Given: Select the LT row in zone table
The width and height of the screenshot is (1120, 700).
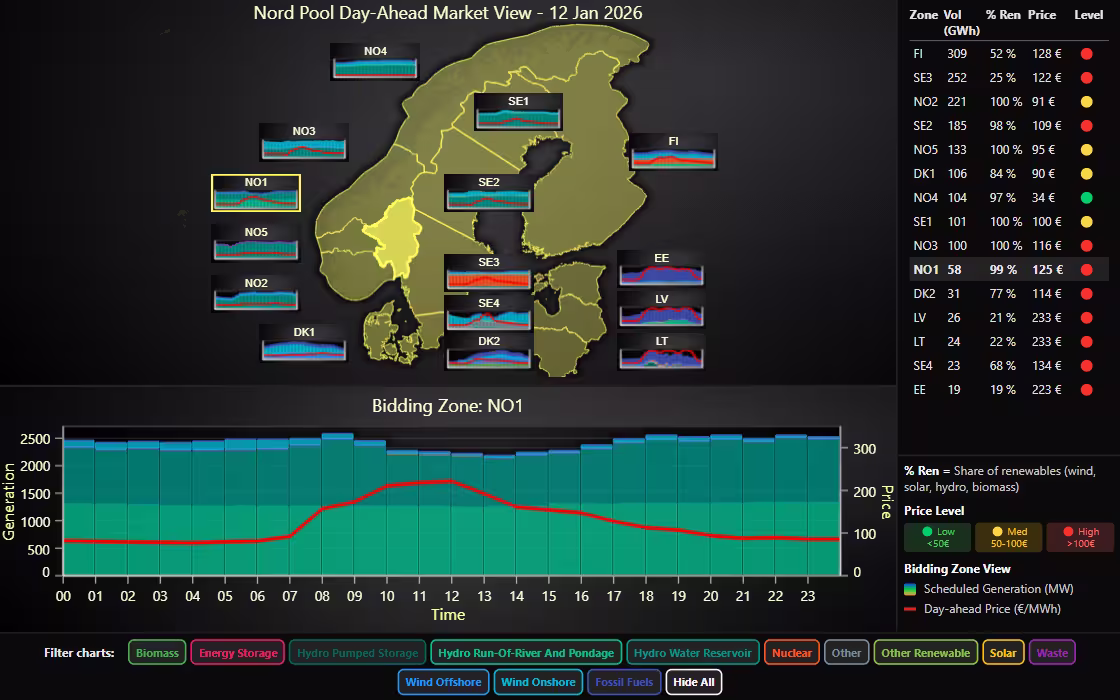Looking at the screenshot, I should (x=1008, y=342).
